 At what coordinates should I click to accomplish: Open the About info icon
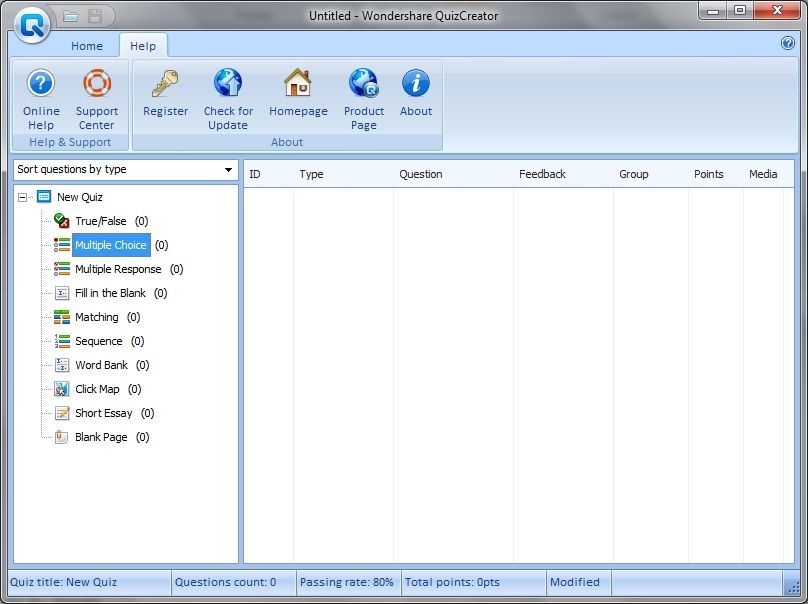pyautogui.click(x=415, y=84)
